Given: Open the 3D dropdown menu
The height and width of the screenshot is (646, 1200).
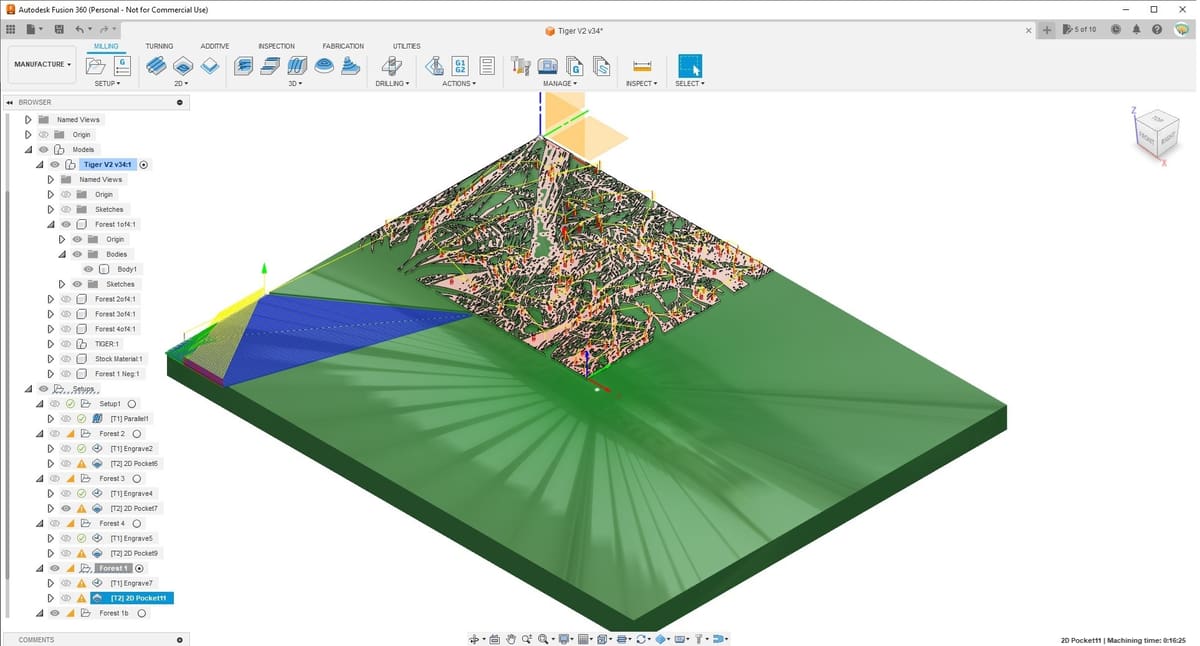Looking at the screenshot, I should pyautogui.click(x=295, y=84).
